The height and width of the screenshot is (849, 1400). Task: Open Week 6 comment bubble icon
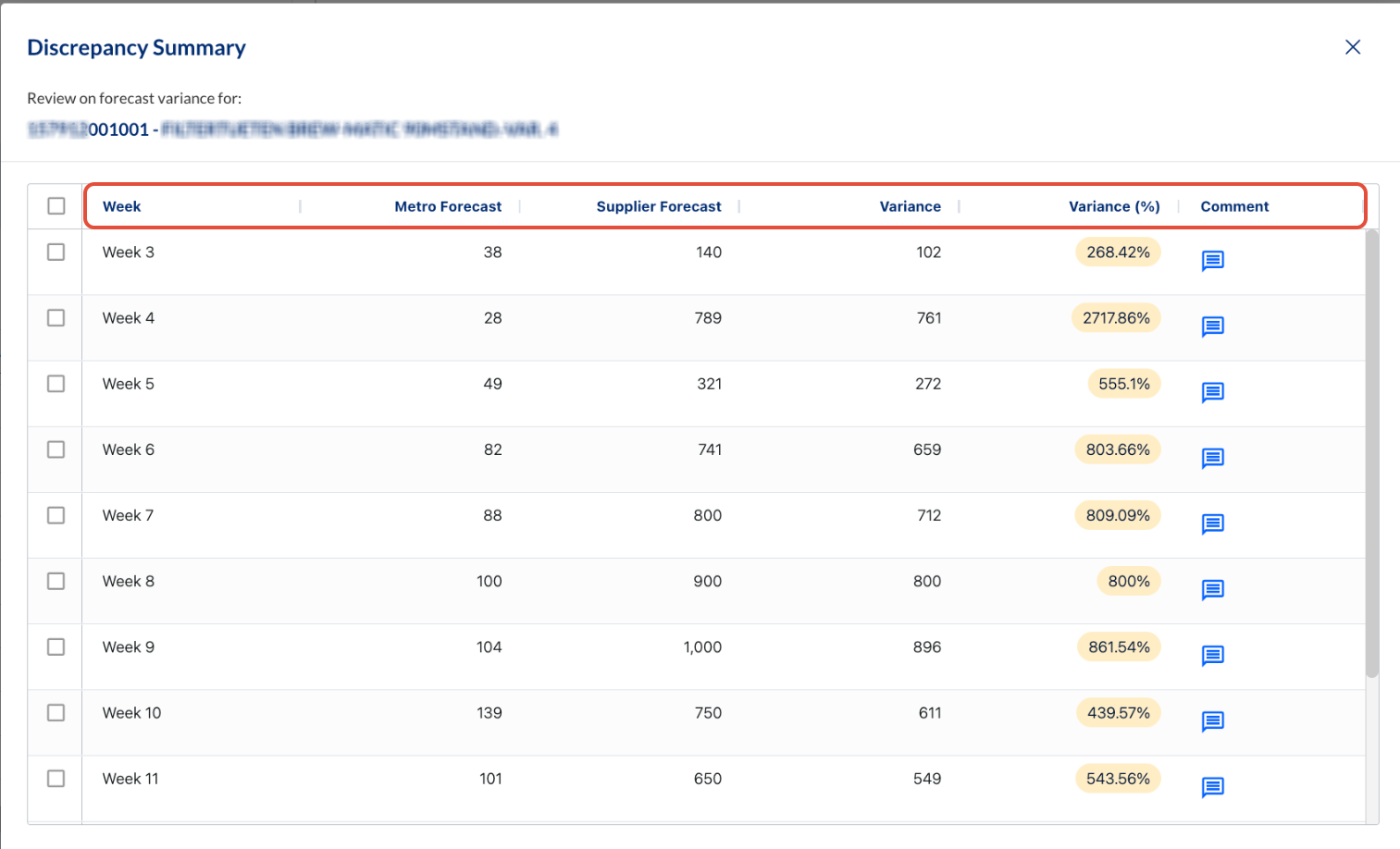click(1212, 458)
